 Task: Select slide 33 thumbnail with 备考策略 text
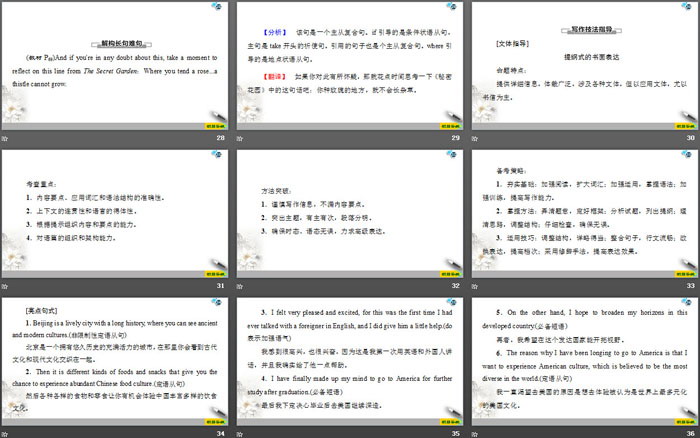pyautogui.click(x=585, y=213)
